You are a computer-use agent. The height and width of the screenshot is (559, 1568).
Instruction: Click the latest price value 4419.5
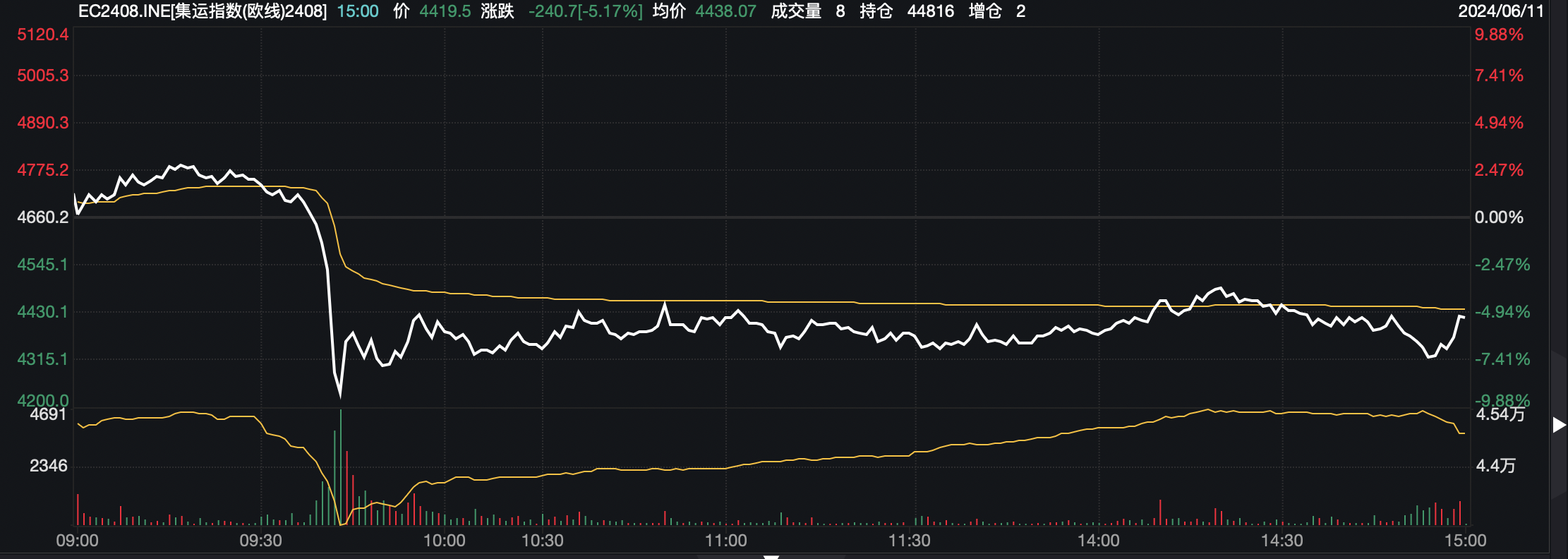coord(445,11)
